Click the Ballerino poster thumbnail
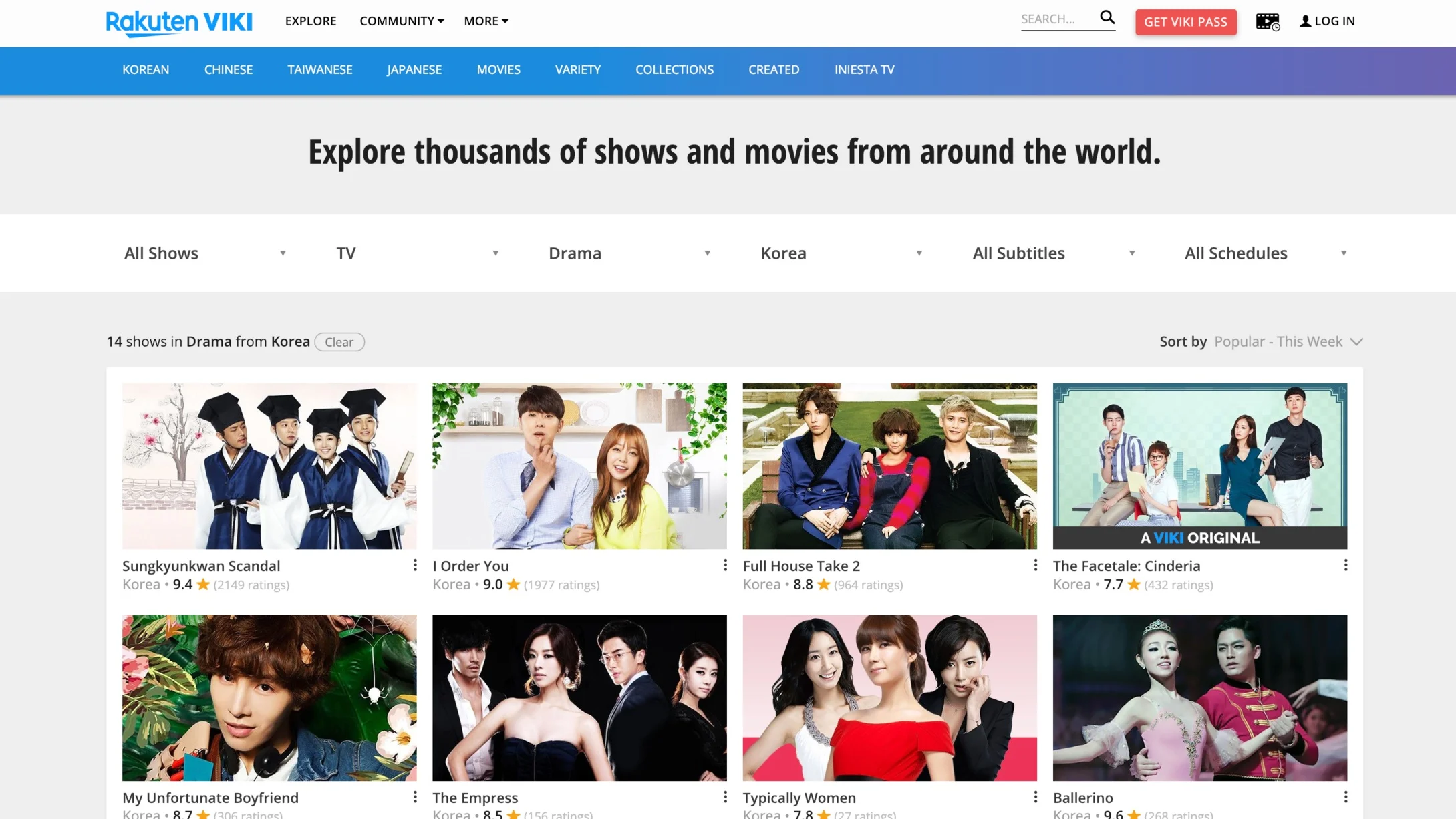Viewport: 1456px width, 819px height. 1200,698
